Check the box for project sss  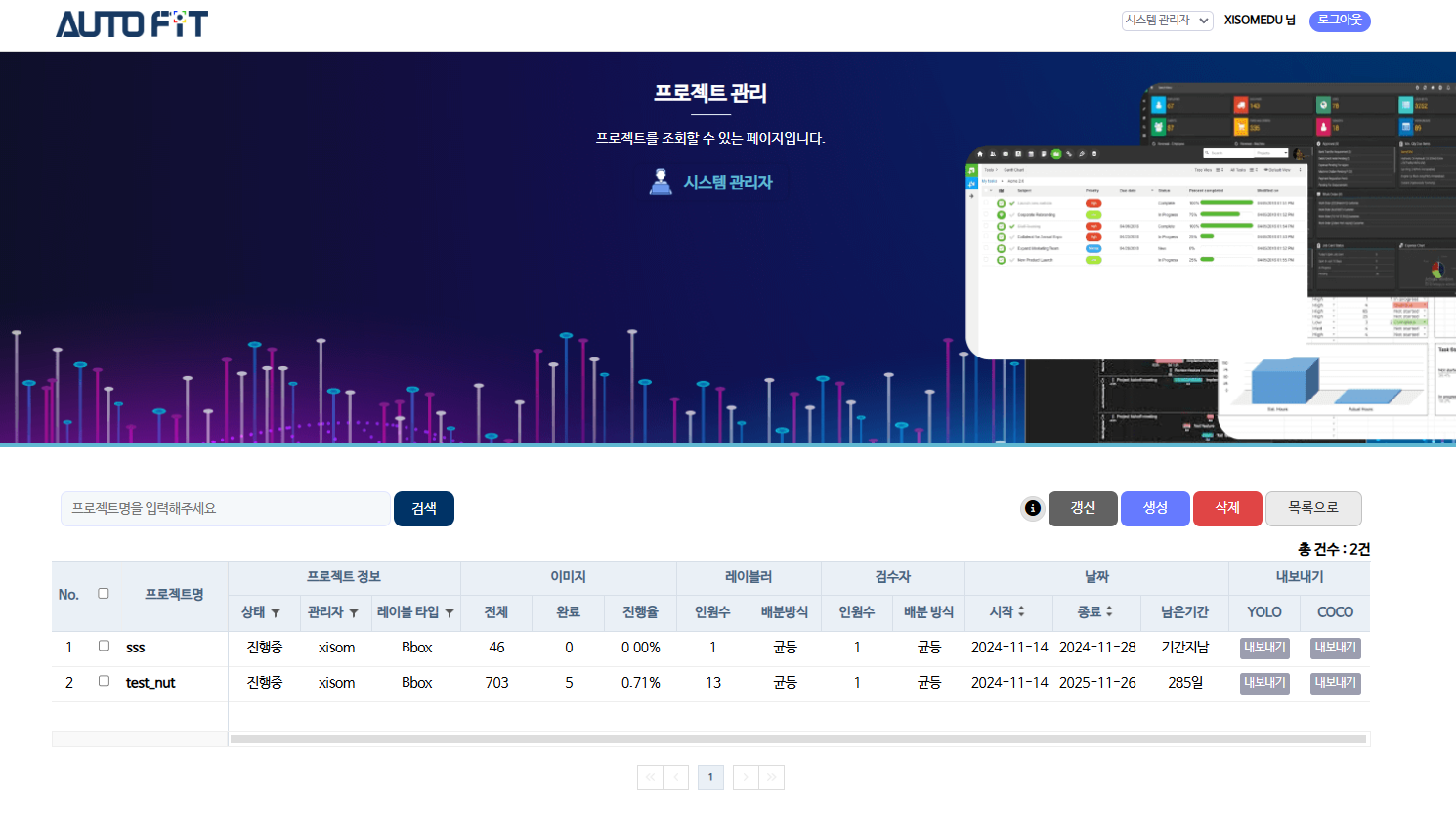click(x=104, y=646)
